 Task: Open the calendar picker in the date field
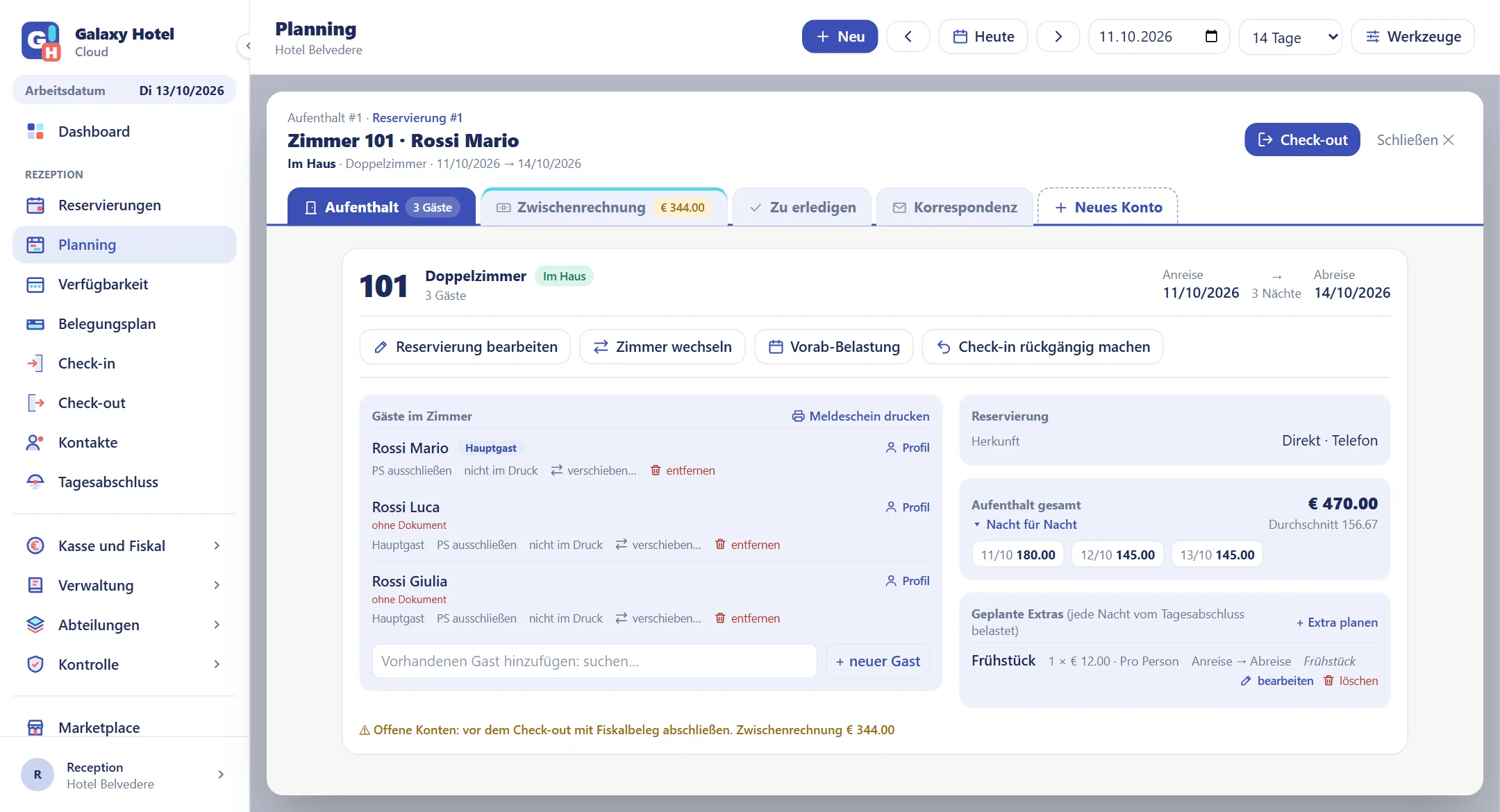point(1211,37)
